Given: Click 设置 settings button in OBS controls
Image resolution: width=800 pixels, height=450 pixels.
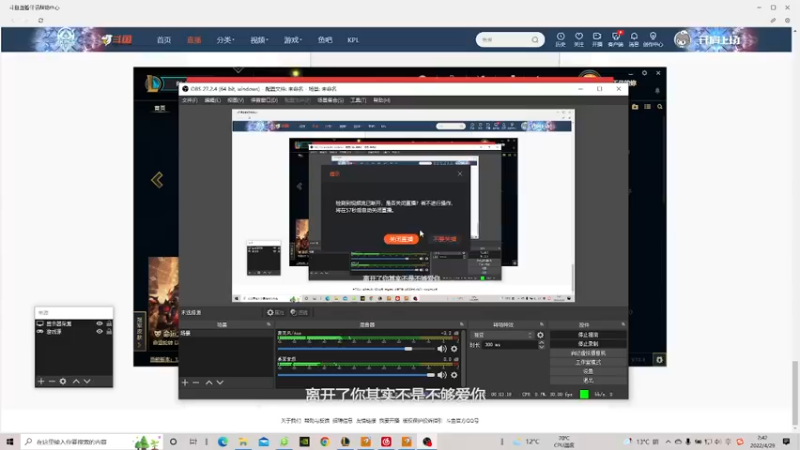Looking at the screenshot, I should [588, 371].
